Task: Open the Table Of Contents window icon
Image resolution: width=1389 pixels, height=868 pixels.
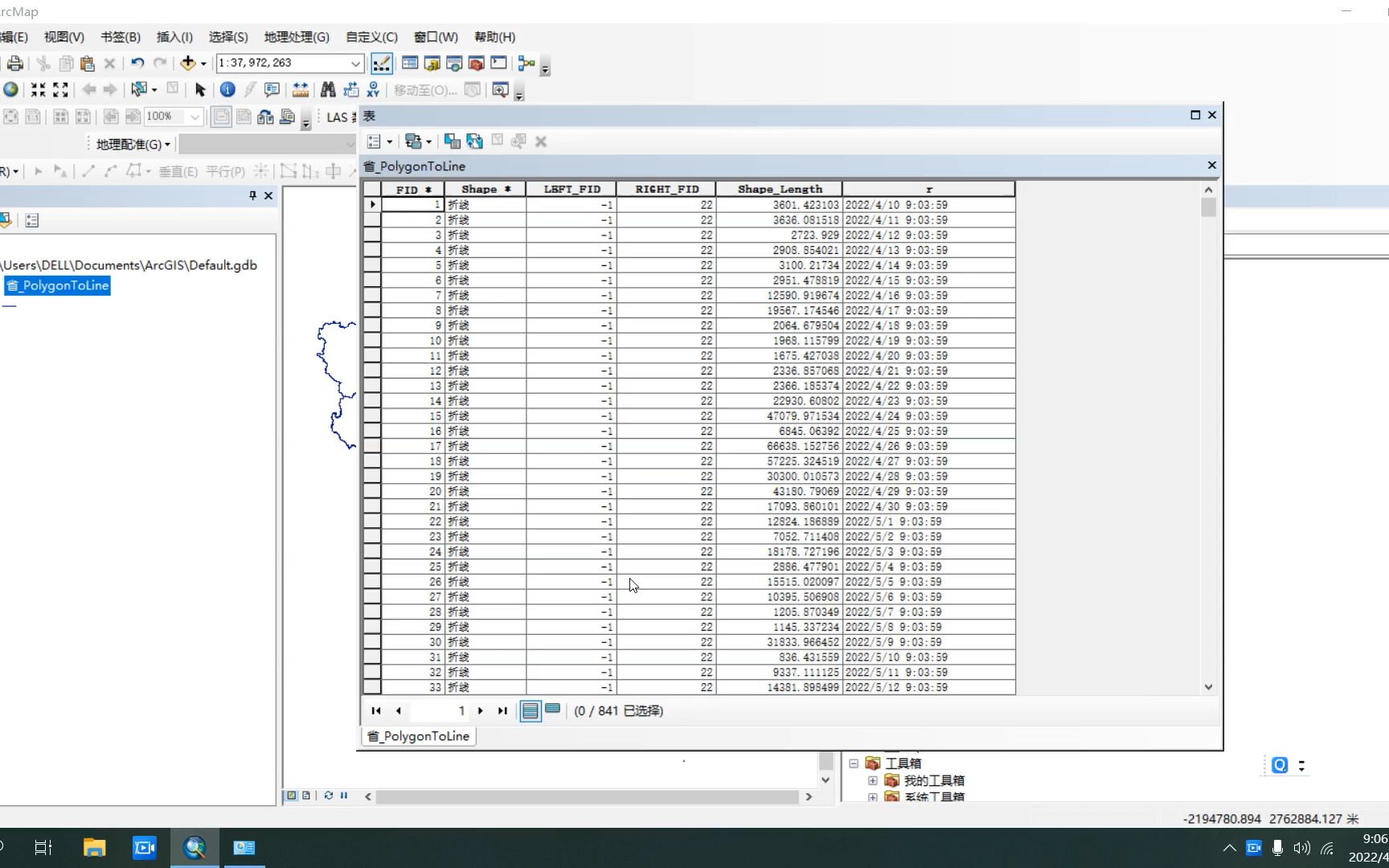Action: pyautogui.click(x=410, y=63)
